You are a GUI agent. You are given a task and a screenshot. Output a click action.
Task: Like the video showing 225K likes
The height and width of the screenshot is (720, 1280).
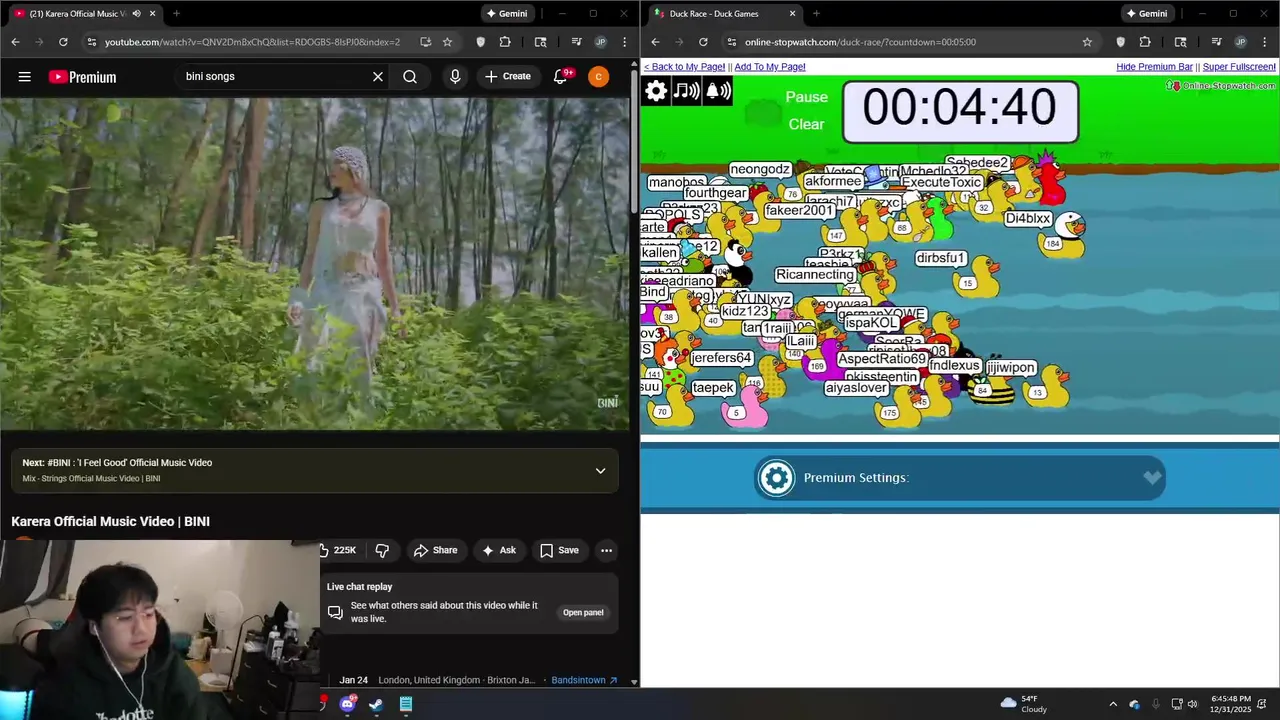(x=338, y=550)
